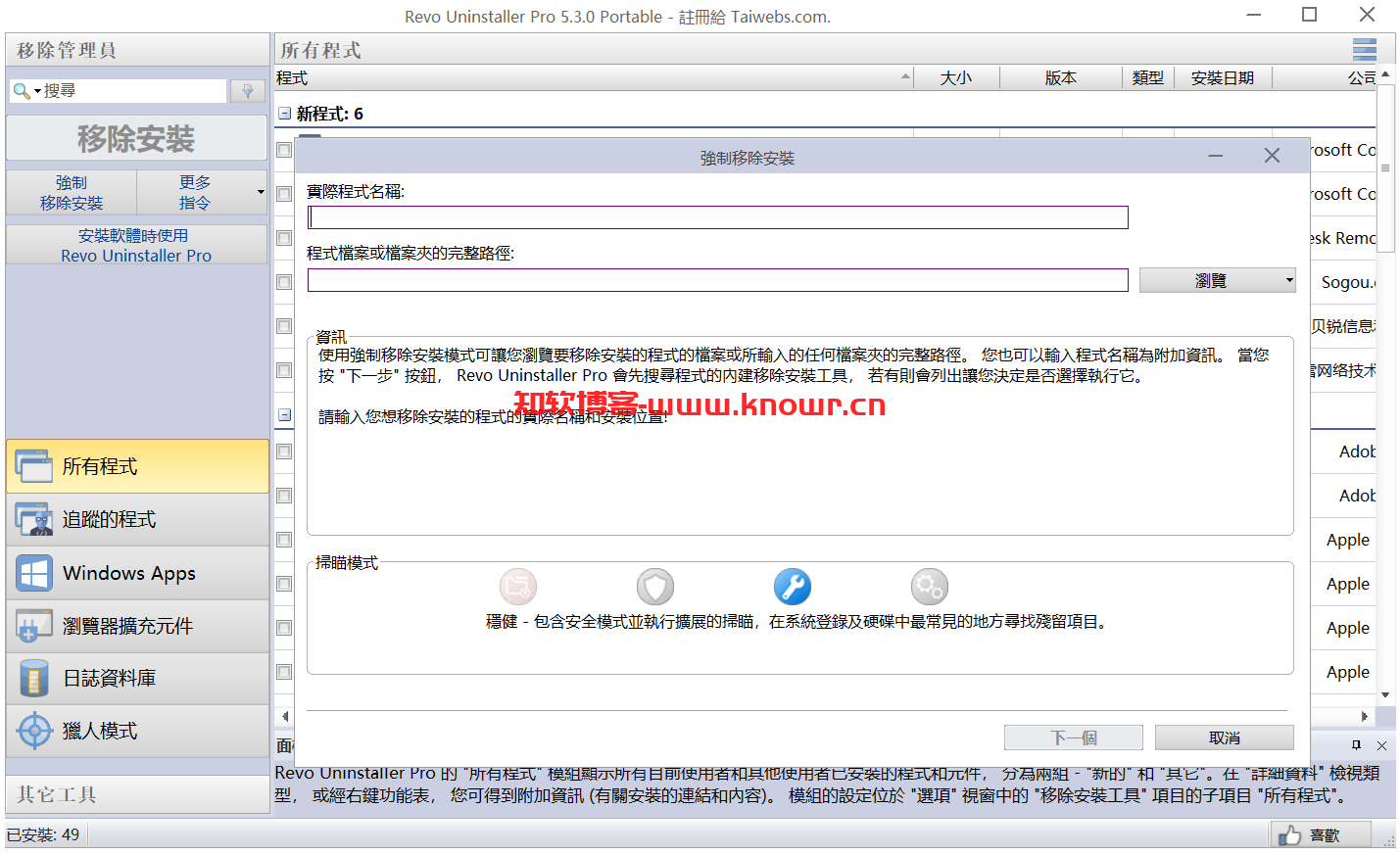Viewport: 1400px width, 856px height.
Task: Tick checkbox in second Adobe row
Action: pos(284,496)
